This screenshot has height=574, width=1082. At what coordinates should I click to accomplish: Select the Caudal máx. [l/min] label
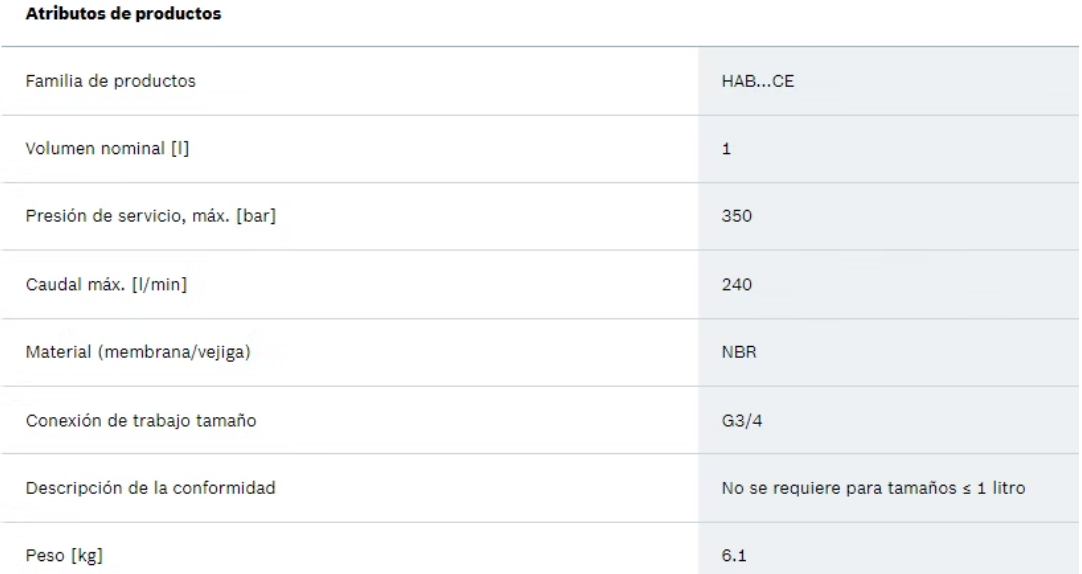106,284
